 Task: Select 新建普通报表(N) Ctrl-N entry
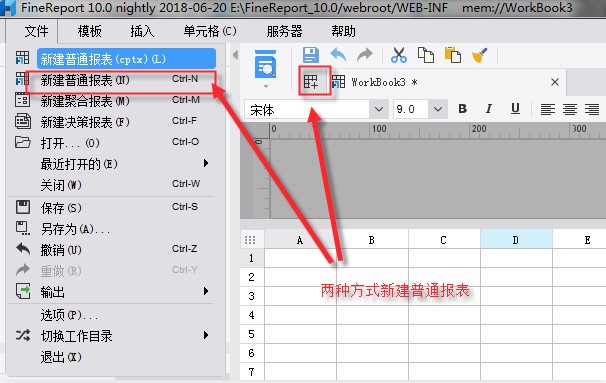pyautogui.click(x=114, y=80)
